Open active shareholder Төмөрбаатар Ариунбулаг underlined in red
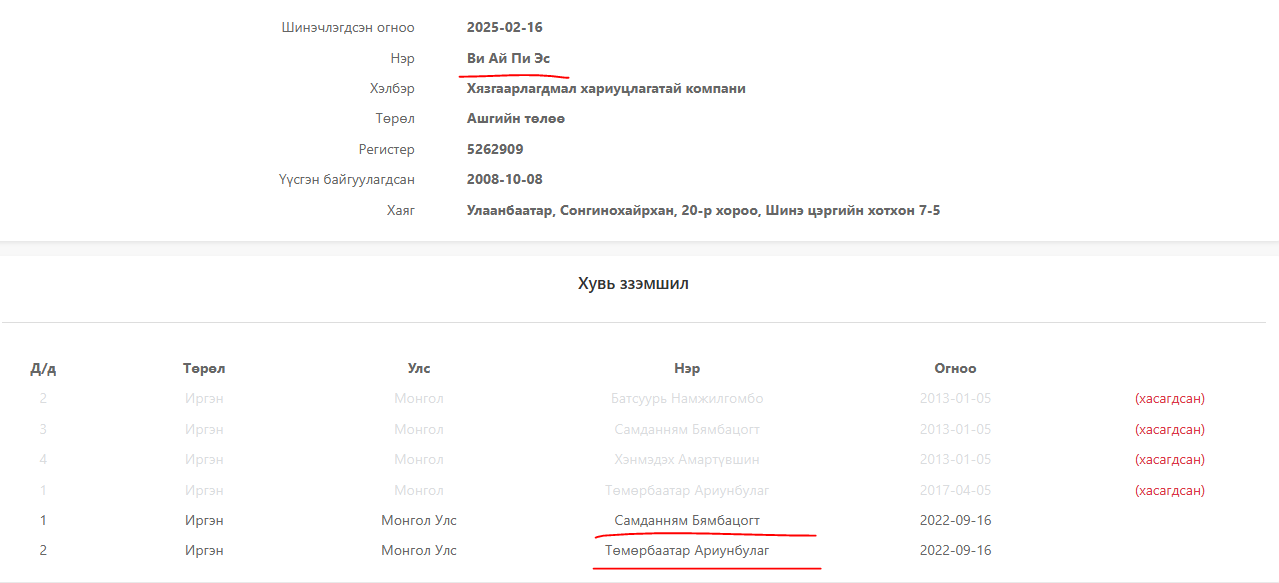Image resolution: width=1279 pixels, height=583 pixels. tap(687, 550)
